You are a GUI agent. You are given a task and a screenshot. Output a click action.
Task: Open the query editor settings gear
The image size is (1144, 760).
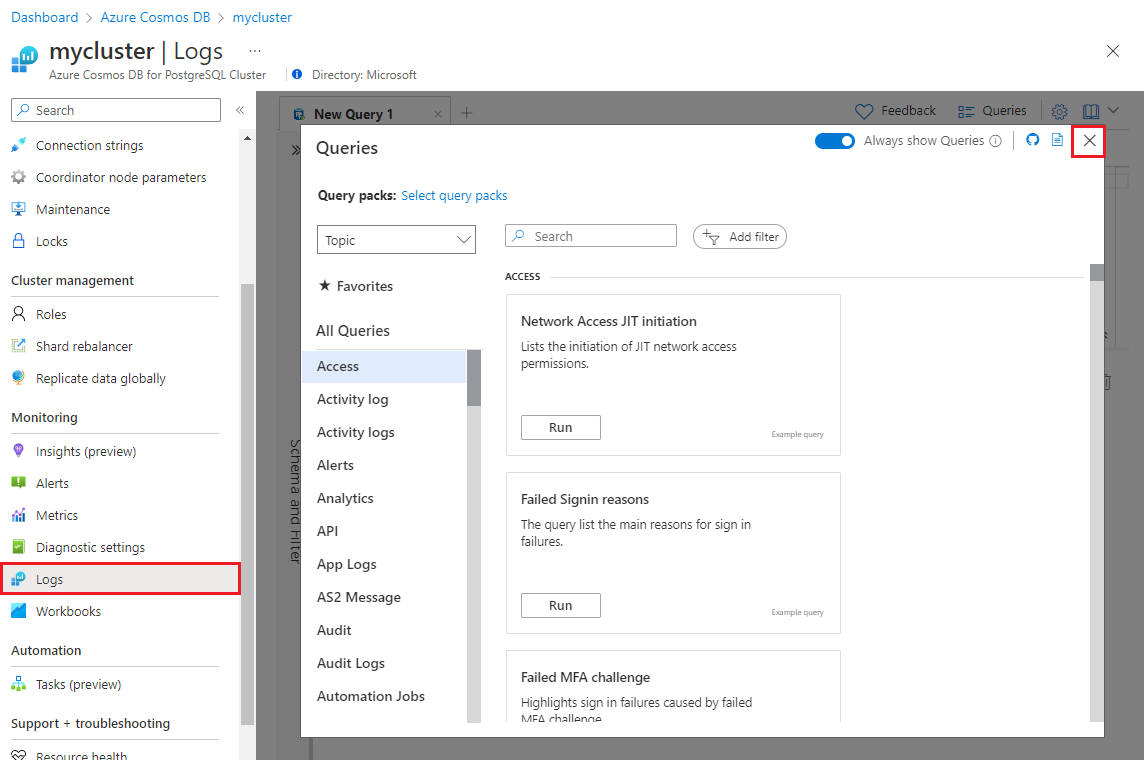pos(1059,111)
